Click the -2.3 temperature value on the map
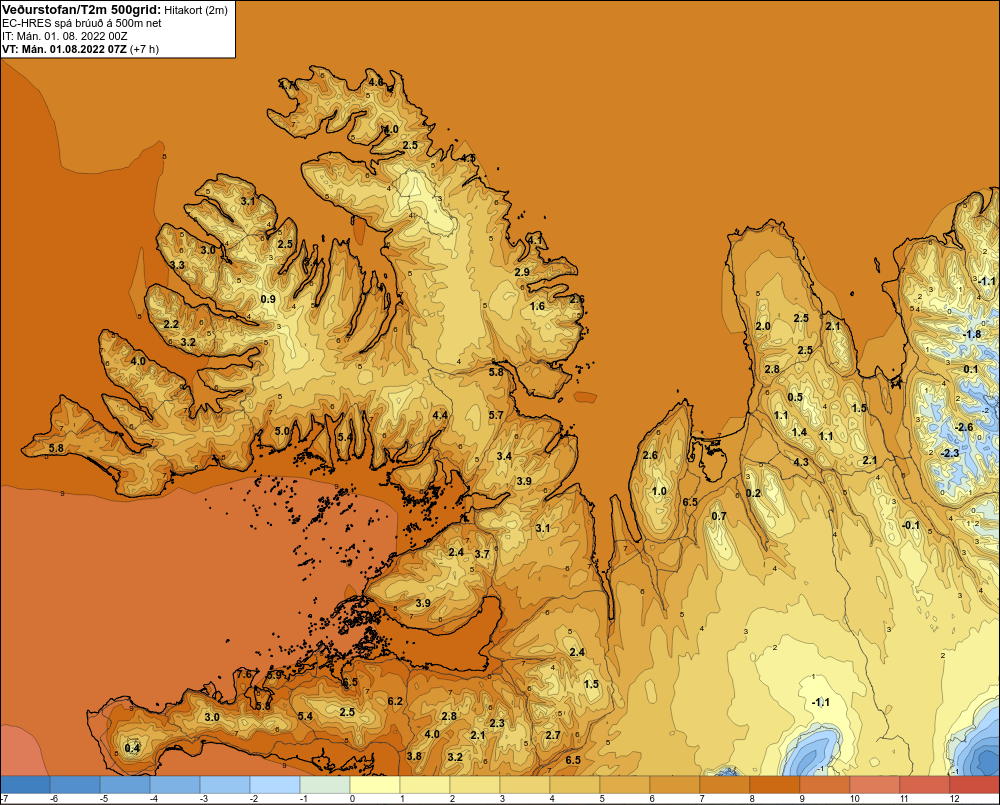The image size is (1000, 805). coord(949,453)
